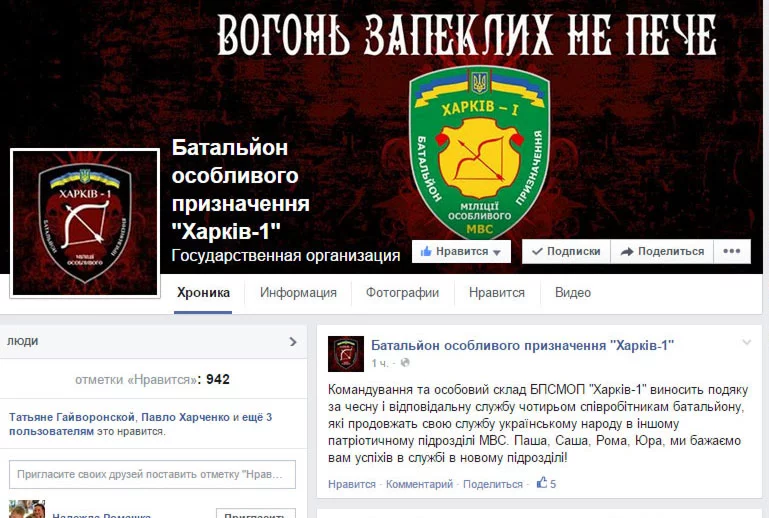
Task: Click the Поделиться link under the post
Action: [493, 484]
